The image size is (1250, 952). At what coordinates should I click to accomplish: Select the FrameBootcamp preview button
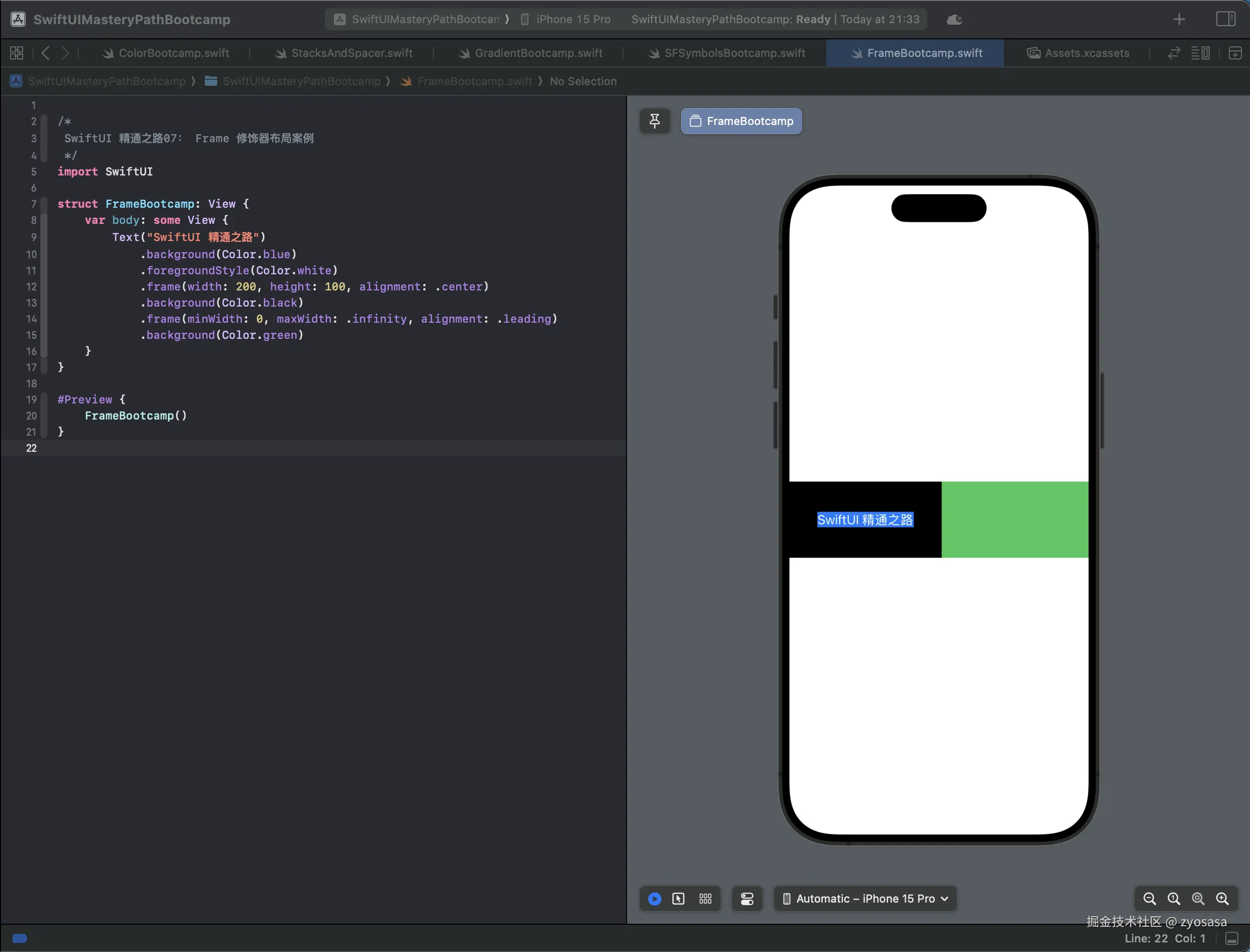pyautogui.click(x=741, y=121)
